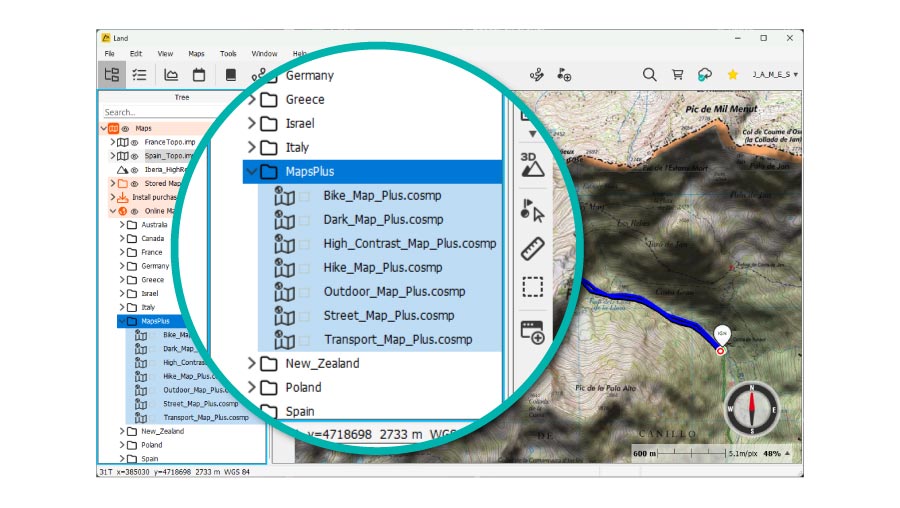Expand the FranceTopo.imp node
The width and height of the screenshot is (900, 508).
coord(113,142)
